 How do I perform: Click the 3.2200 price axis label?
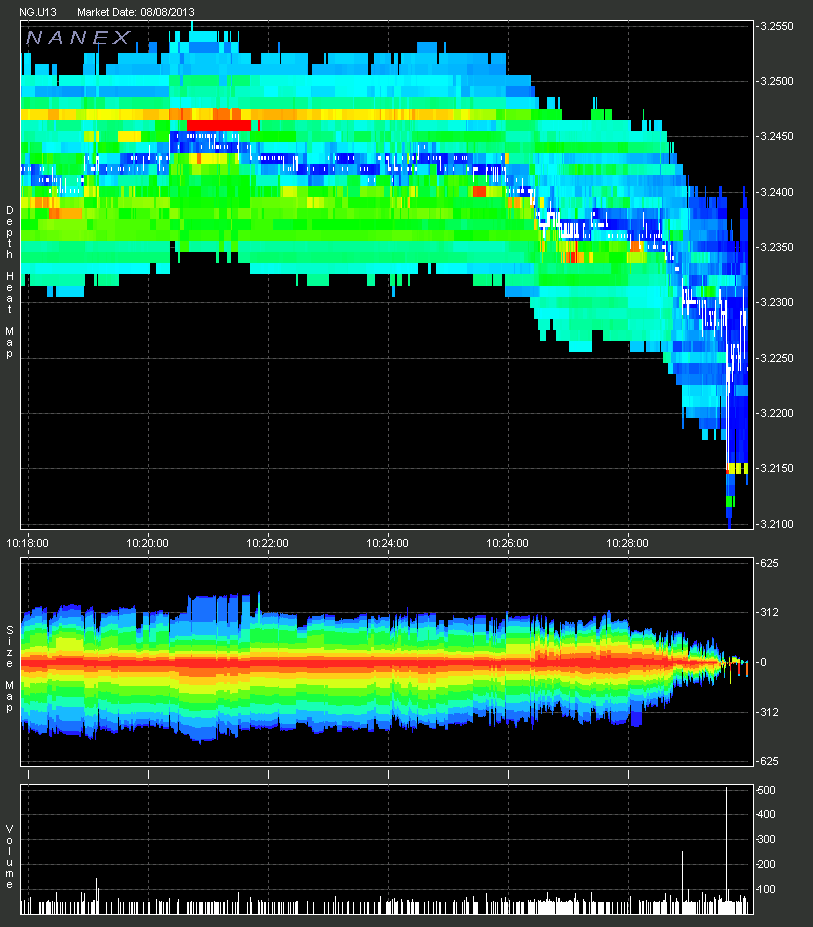point(777,413)
